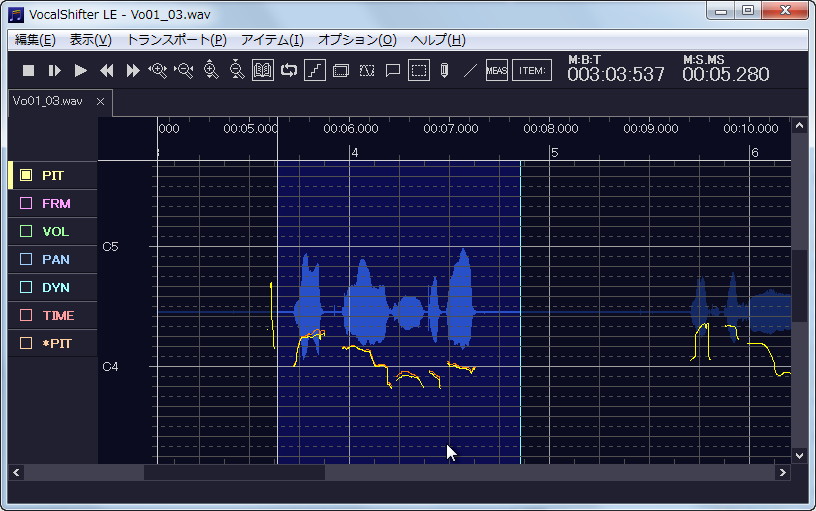The image size is (816, 511).
Task: Zoom in horizontally with magnifier icon
Action: pos(158,70)
